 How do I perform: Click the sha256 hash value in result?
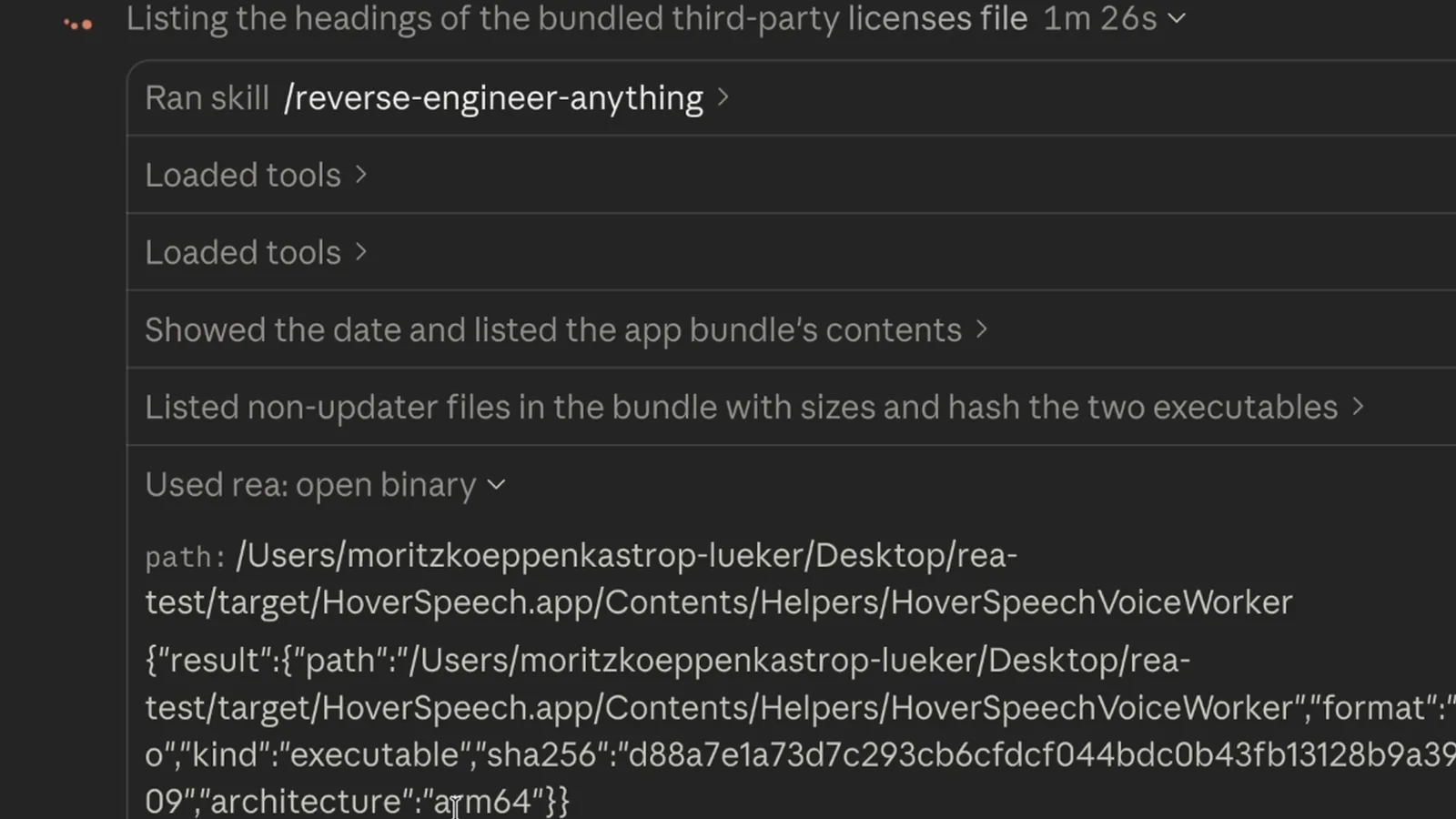click(x=1042, y=754)
